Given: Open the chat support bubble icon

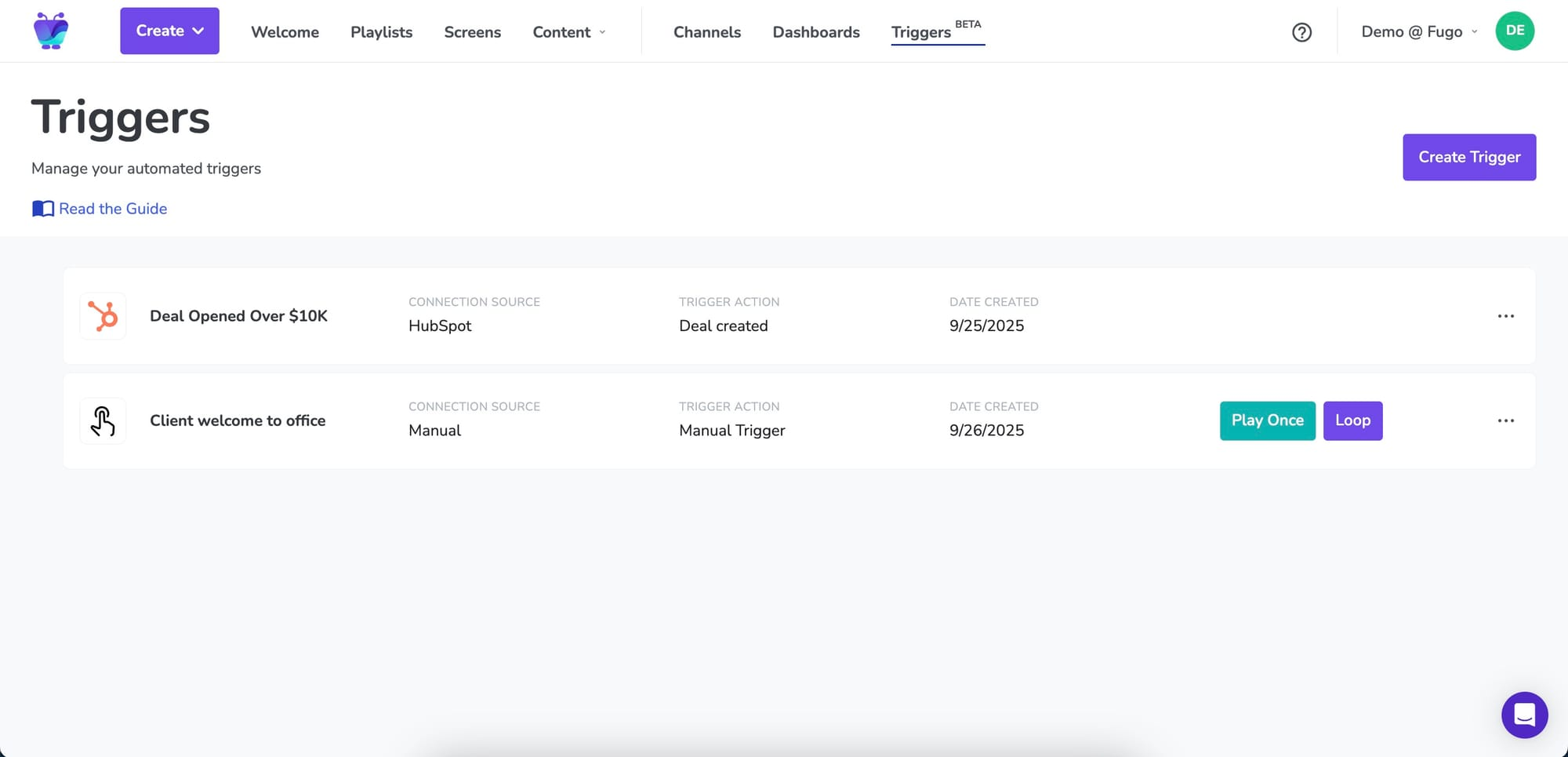Looking at the screenshot, I should (1524, 715).
